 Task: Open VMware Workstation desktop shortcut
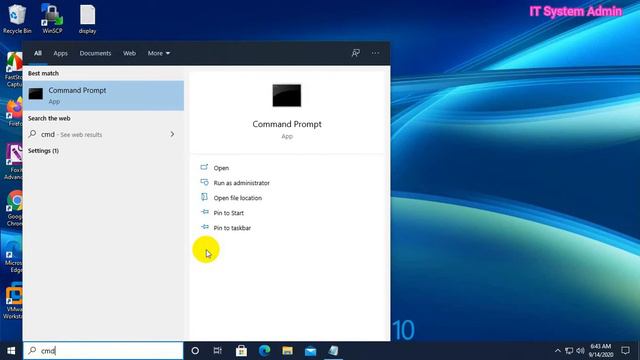pyautogui.click(x=13, y=301)
